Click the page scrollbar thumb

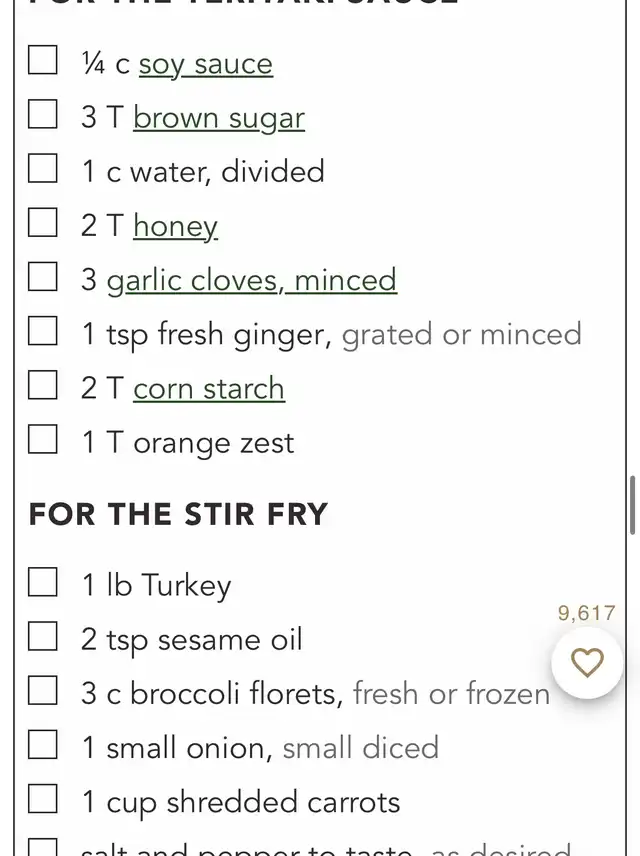click(x=632, y=505)
